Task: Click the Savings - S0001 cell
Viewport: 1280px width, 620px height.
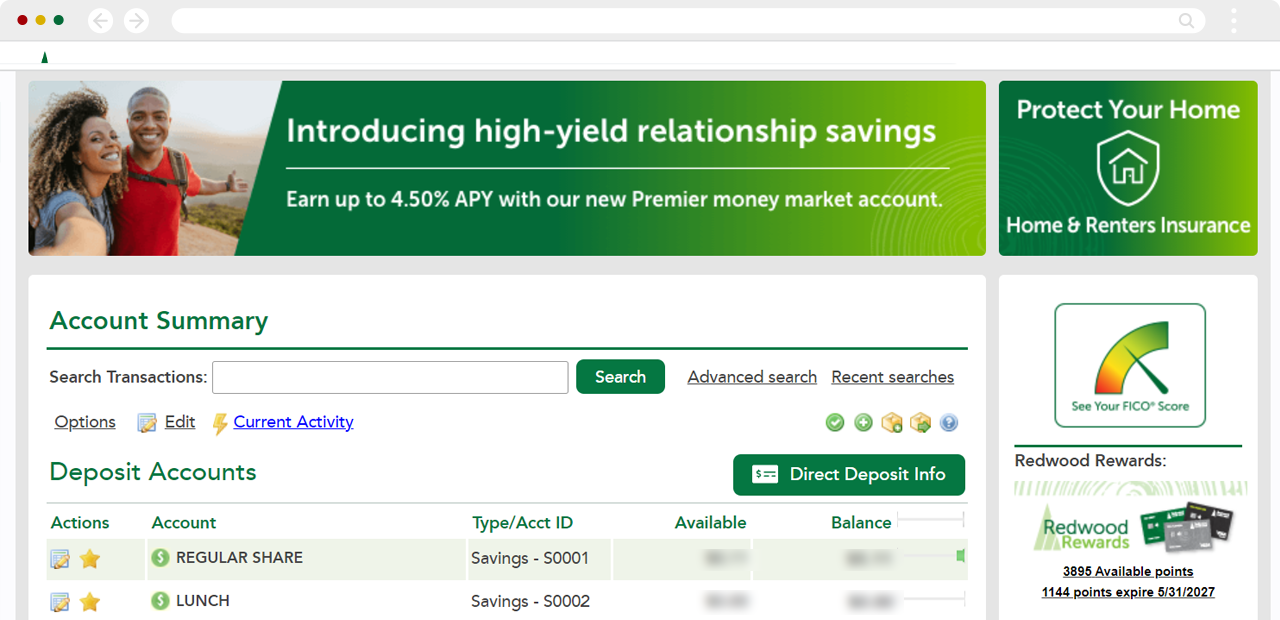Action: click(x=530, y=559)
